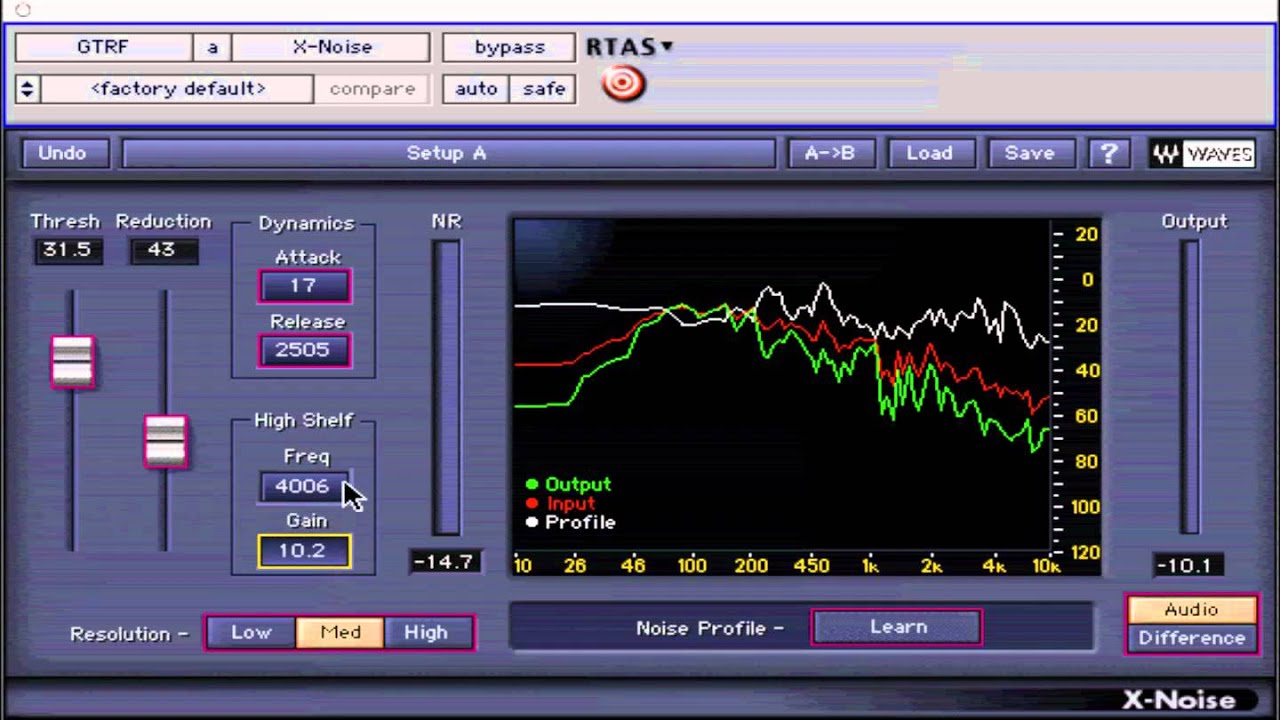Click the X-Noise title label
Image resolution: width=1280 pixels, height=720 pixels.
[x=1177, y=699]
